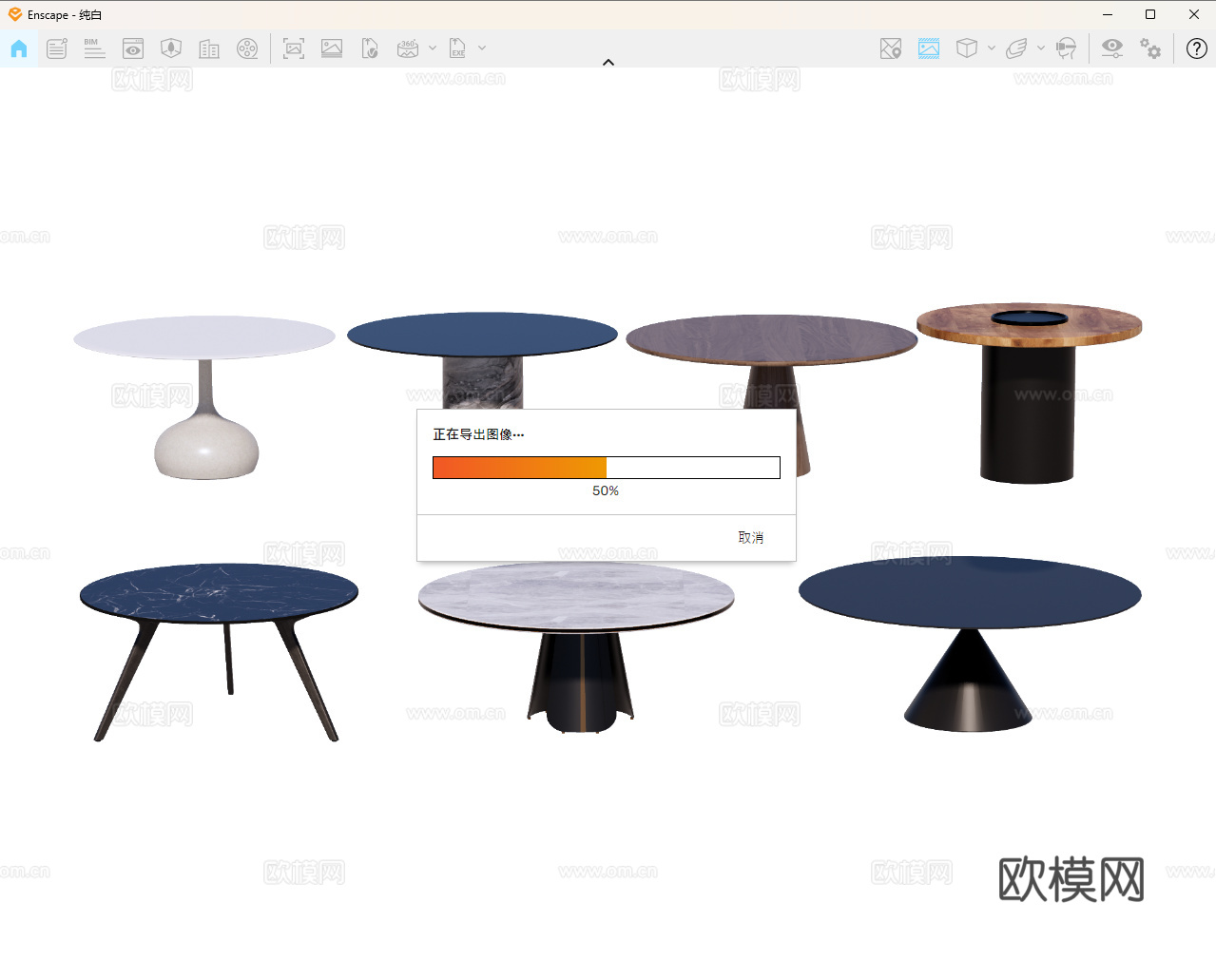1216x980 pixels.
Task: Click the 360 panorama render icon
Action: click(408, 48)
